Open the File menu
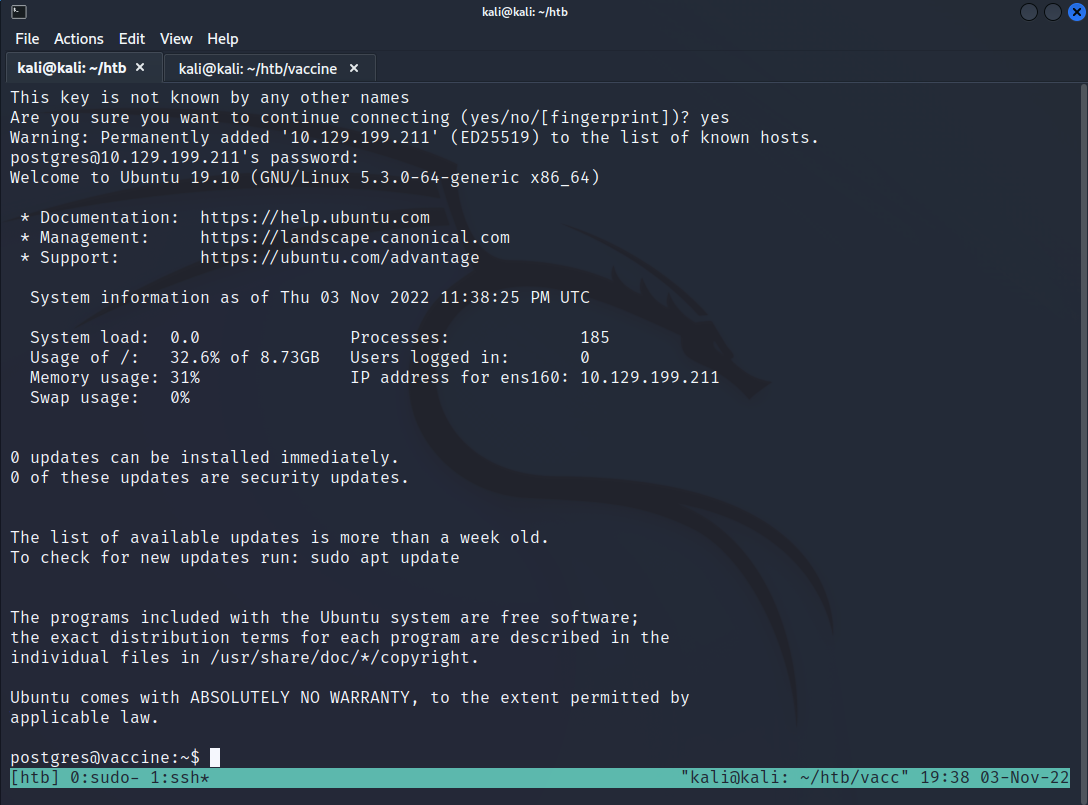The height and width of the screenshot is (805, 1088). click(27, 39)
